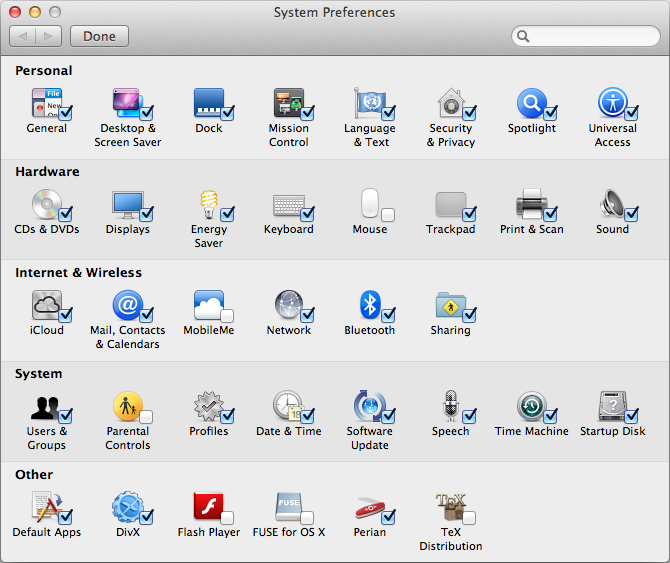Check the FUSE for OS X checkbox
This screenshot has width=670, height=563.
[307, 518]
